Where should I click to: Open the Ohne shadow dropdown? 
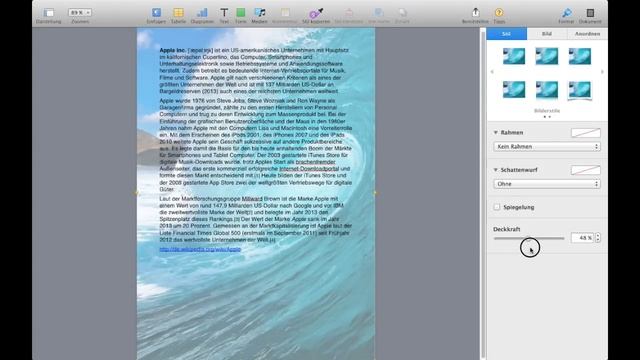pos(547,184)
